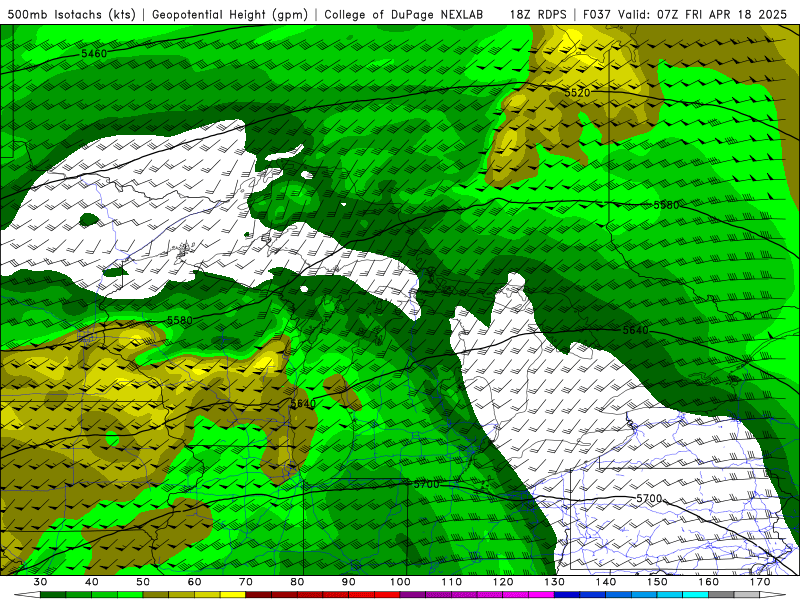
Task: Click the 5520 height contour label
Action: tap(577, 92)
